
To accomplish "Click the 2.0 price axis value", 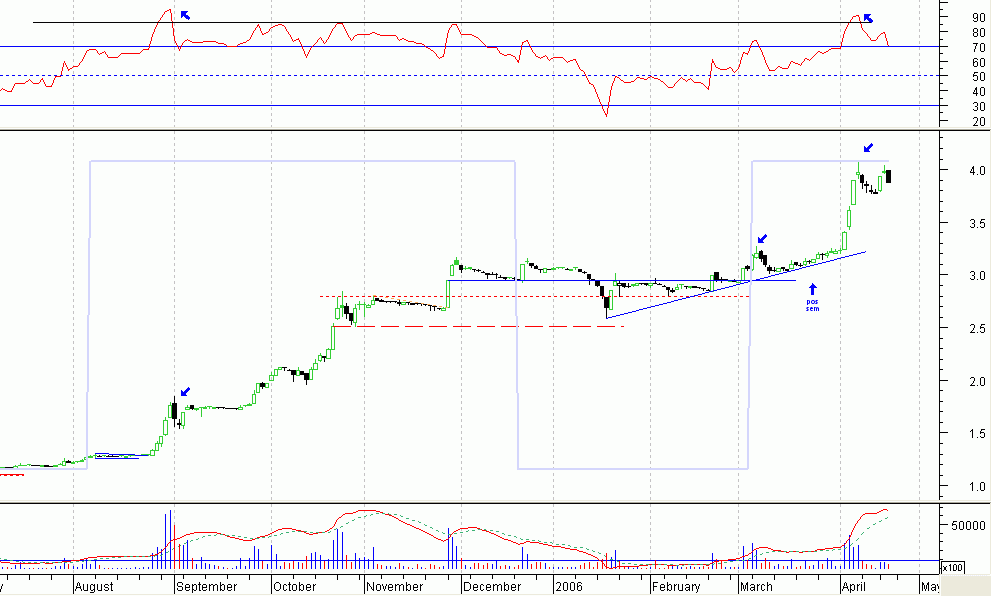I will pos(976,381).
